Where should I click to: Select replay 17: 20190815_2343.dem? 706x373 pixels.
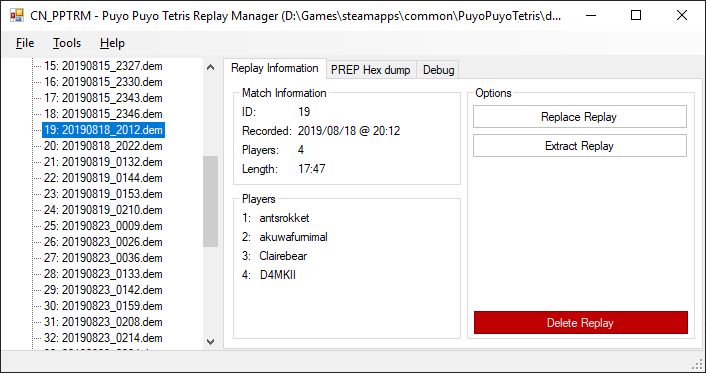coord(103,98)
